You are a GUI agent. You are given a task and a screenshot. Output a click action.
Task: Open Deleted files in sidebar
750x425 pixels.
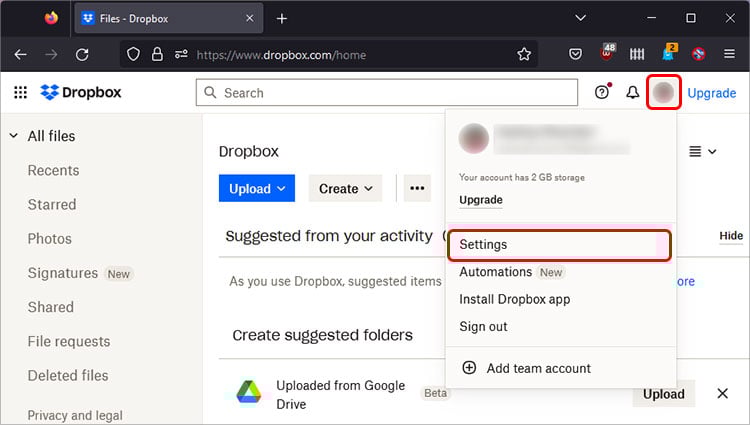[68, 376]
